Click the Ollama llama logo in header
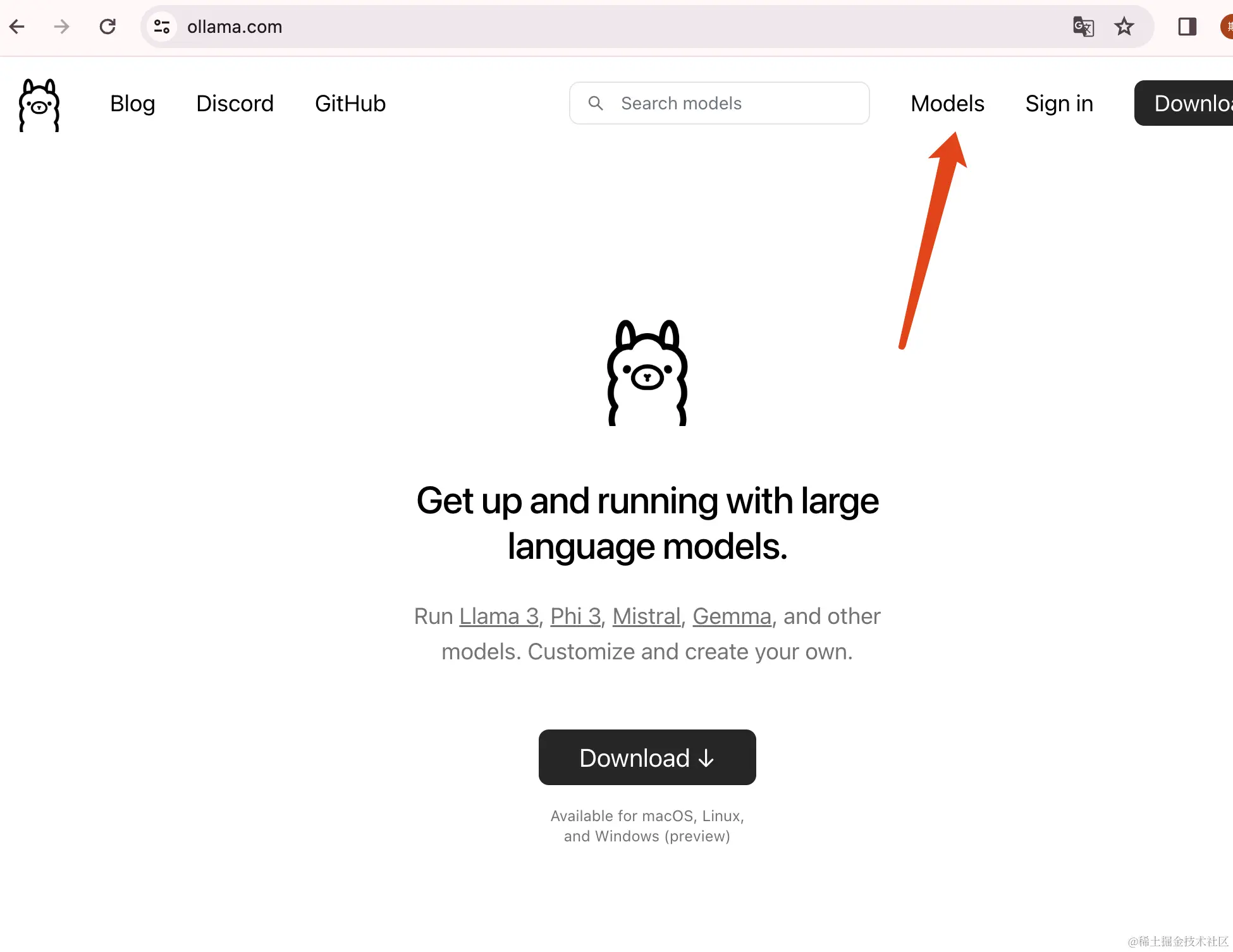Viewport: 1233px width, 952px height. [x=39, y=105]
